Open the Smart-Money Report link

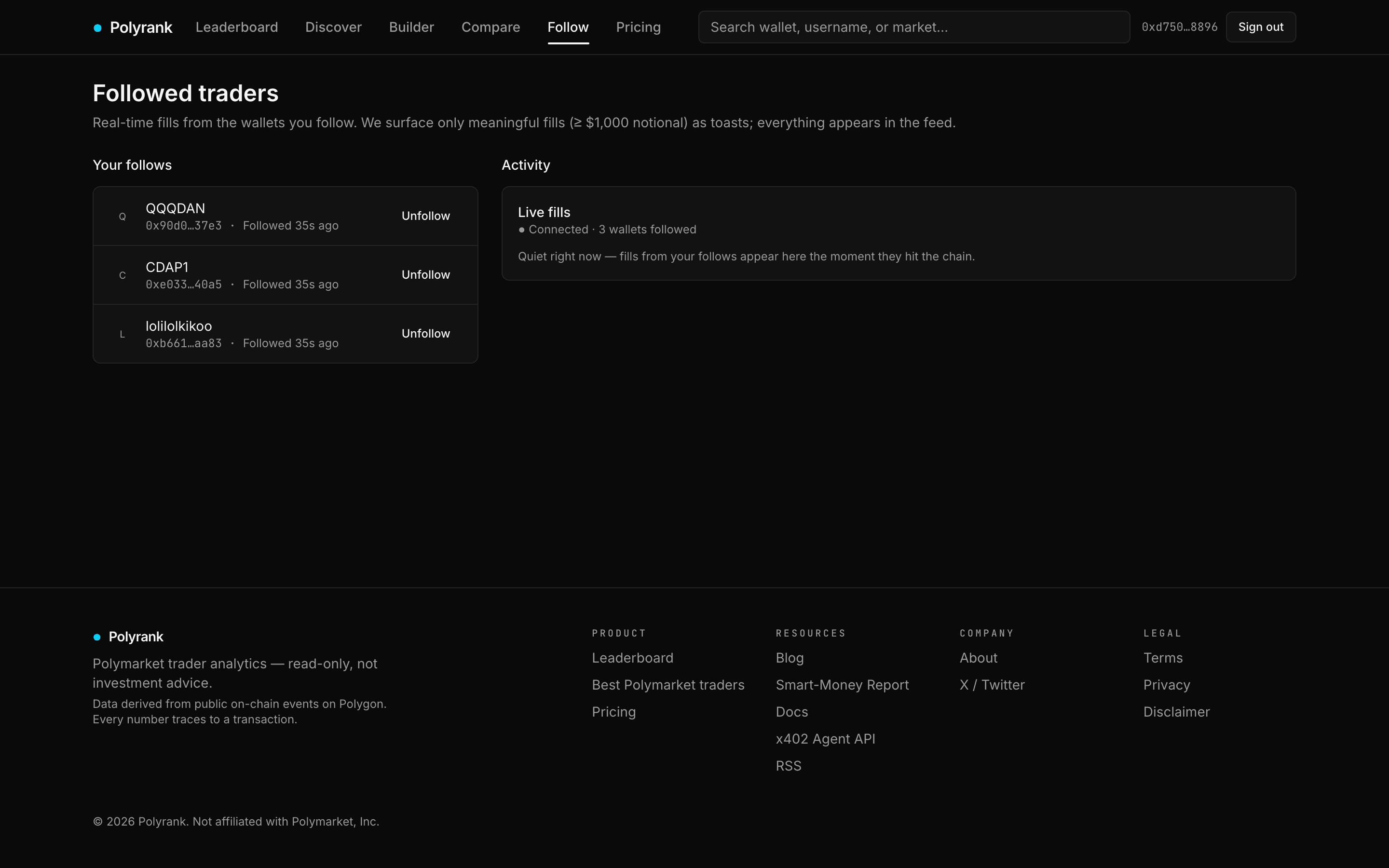[x=842, y=685]
